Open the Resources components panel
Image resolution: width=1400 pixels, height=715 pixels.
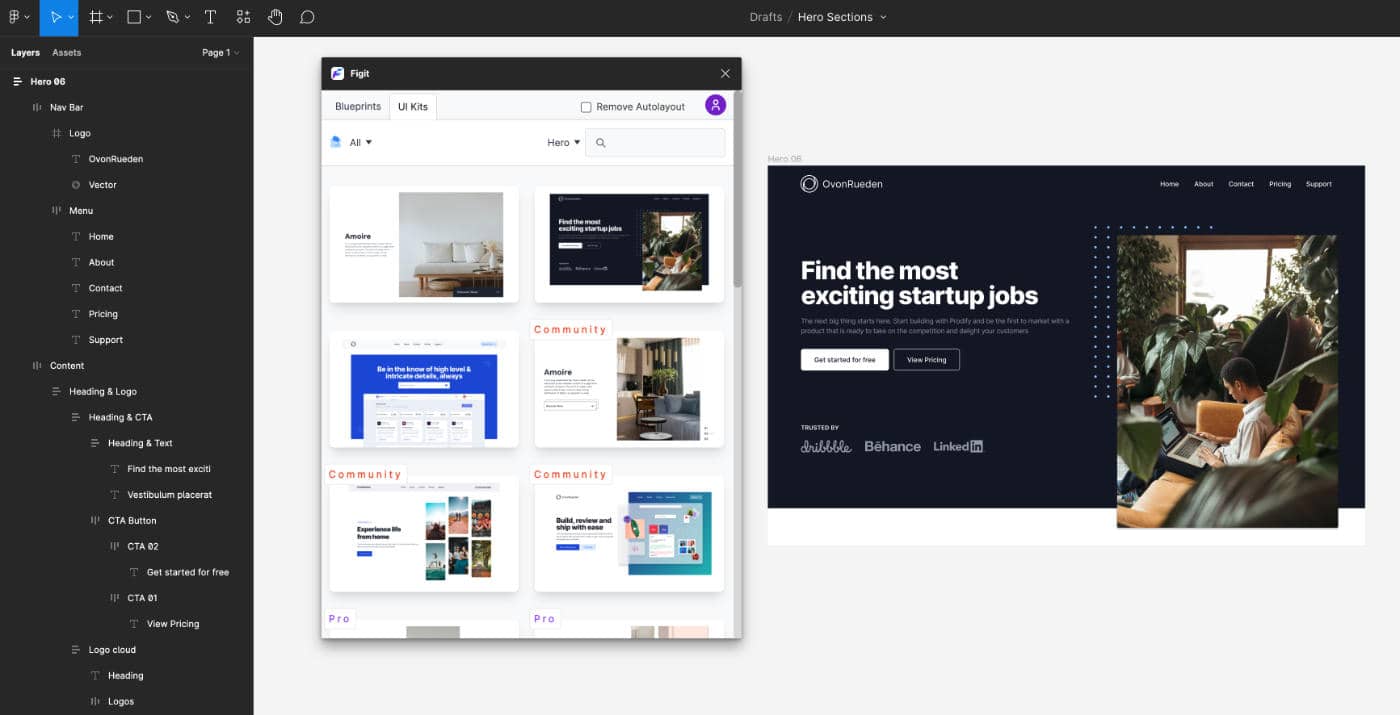242,17
